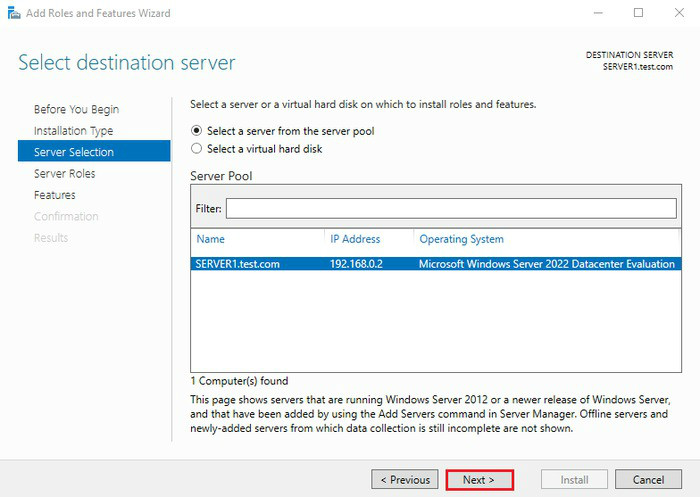Open the Installation Type step
Image resolution: width=700 pixels, height=497 pixels.
pyautogui.click(x=73, y=131)
